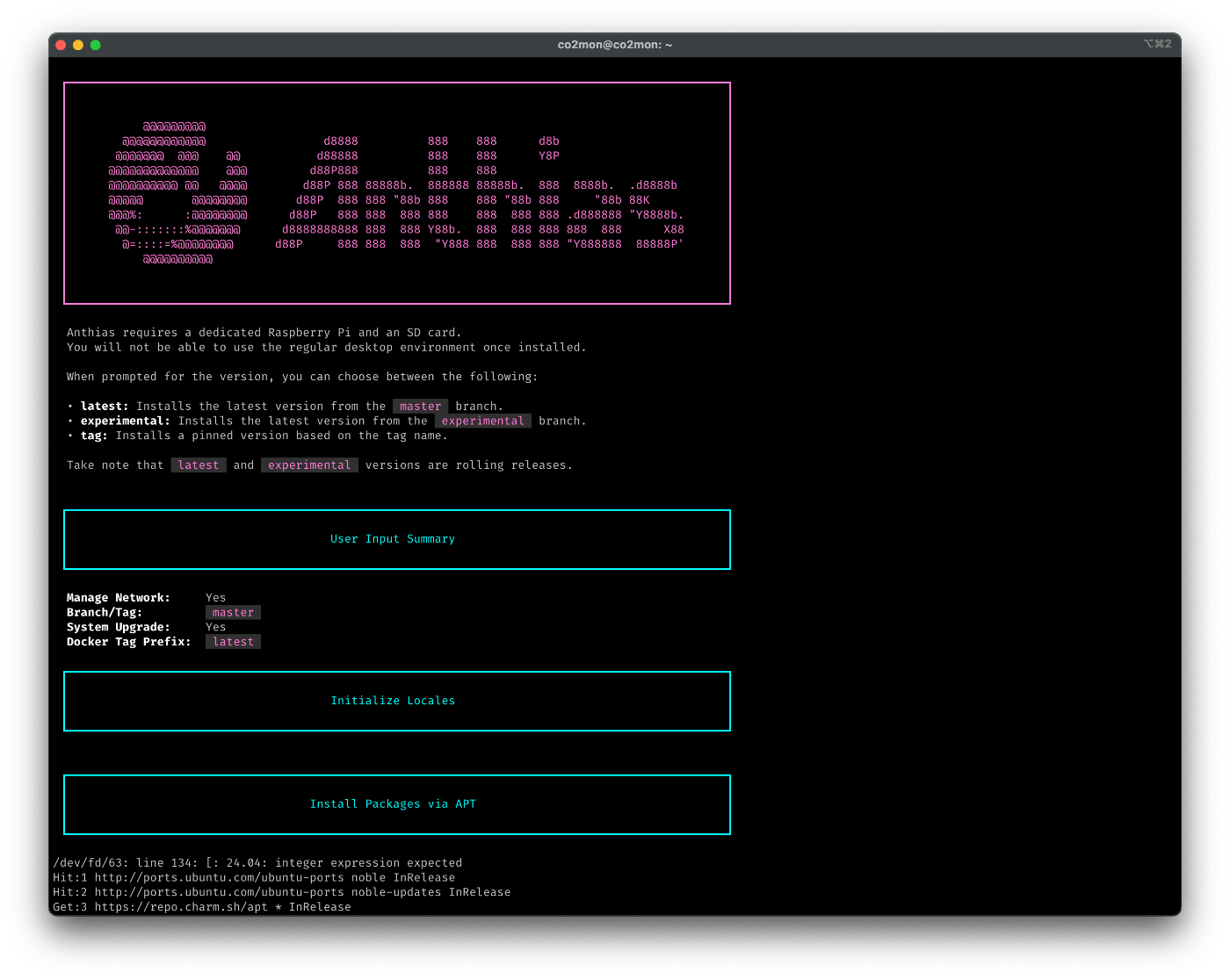Screen dimensions: 1230x980
Task: Zoom the terminal with the green button
Action: click(x=96, y=45)
